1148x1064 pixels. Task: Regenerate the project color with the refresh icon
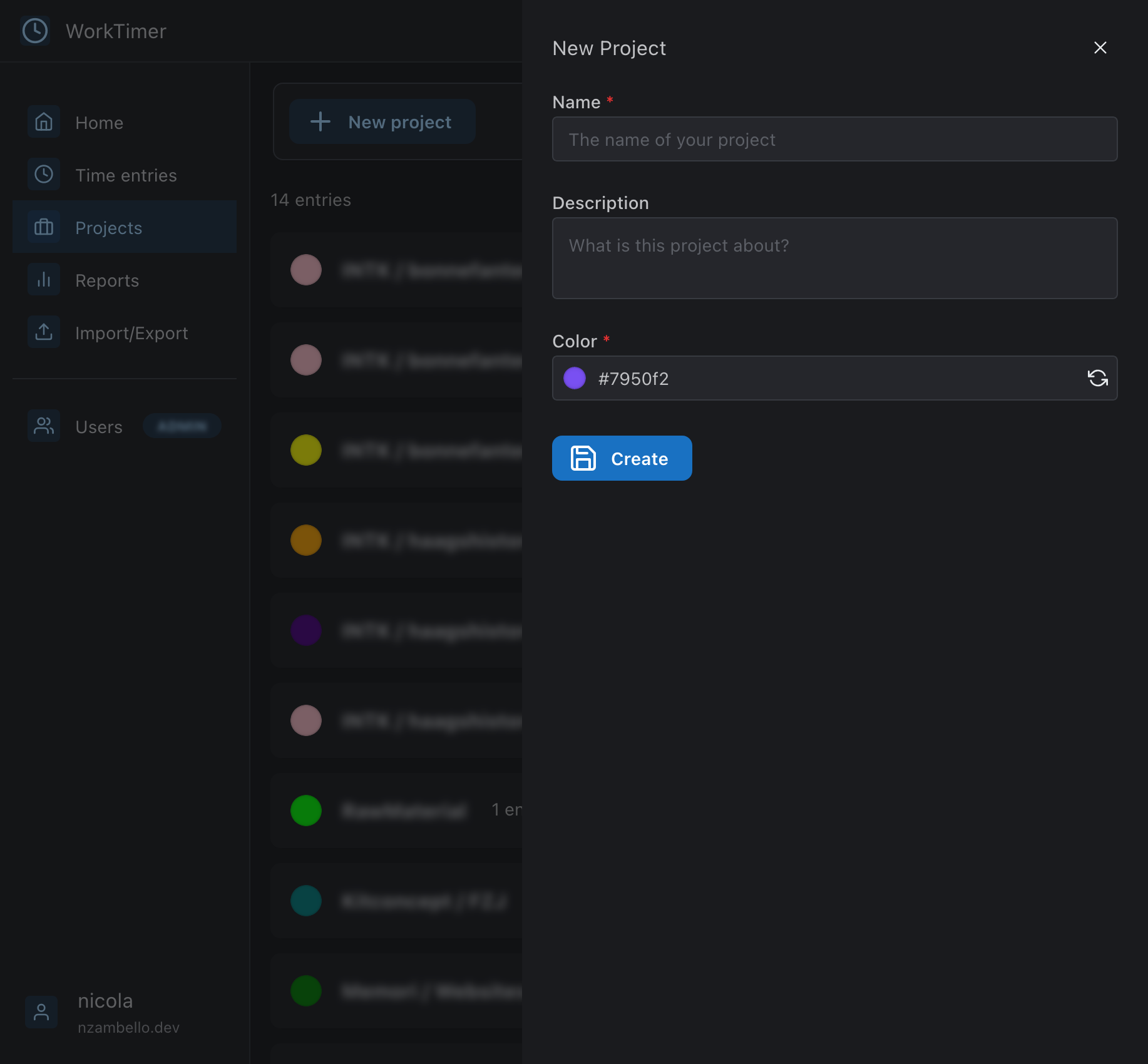click(x=1099, y=378)
